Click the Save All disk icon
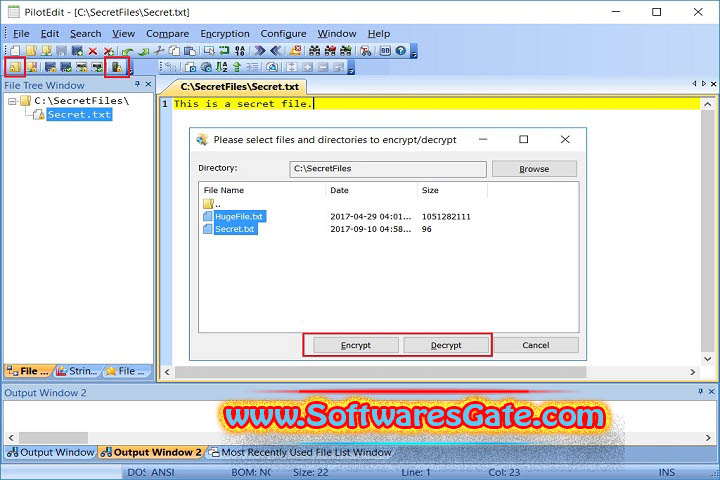The image size is (720, 480). point(77,51)
